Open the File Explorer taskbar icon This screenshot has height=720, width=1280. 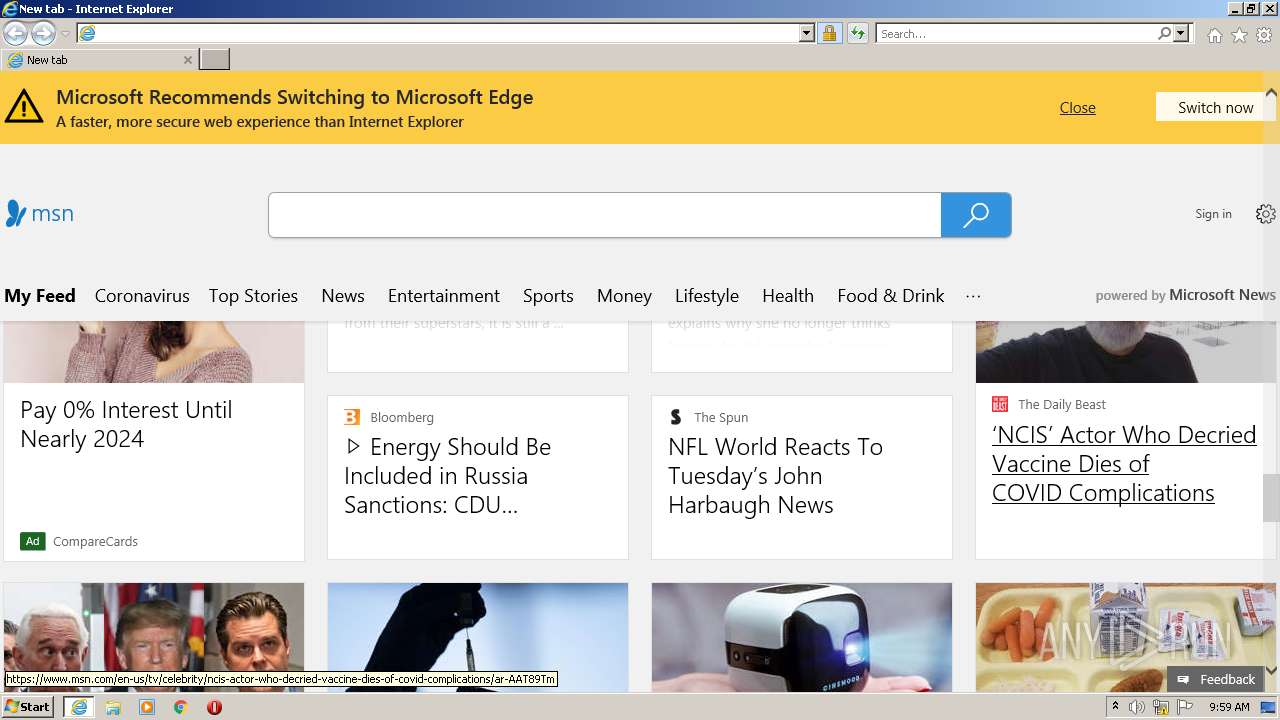point(113,707)
